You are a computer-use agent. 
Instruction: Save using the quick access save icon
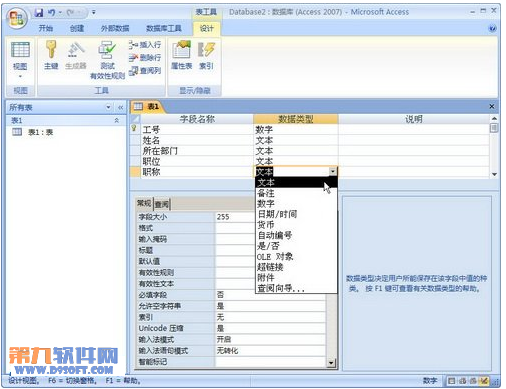pos(39,13)
